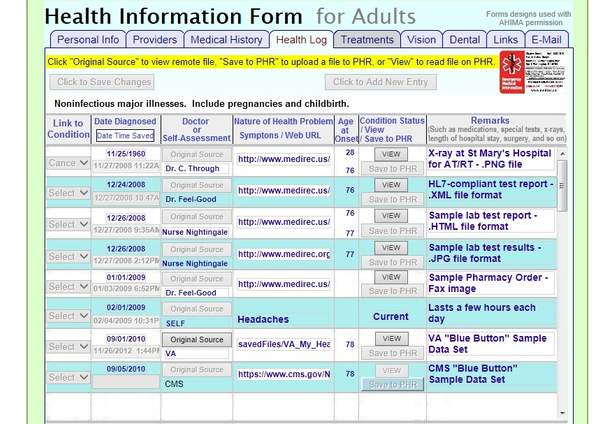The image size is (615, 424).
Task: Click Original Source in the Dr. C. Through row
Action: [x=197, y=155]
